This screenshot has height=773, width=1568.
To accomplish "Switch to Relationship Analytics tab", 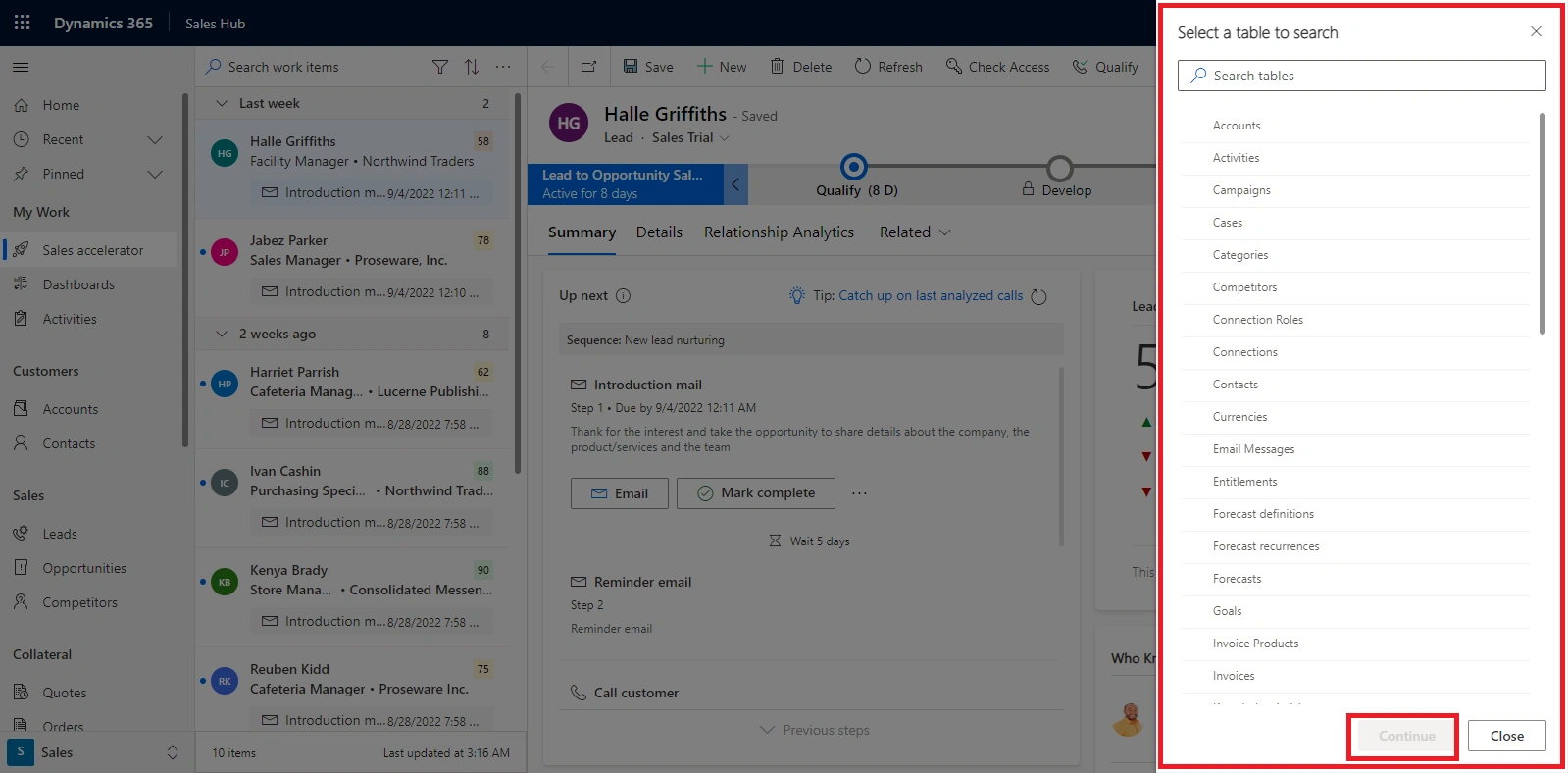I will 779,232.
